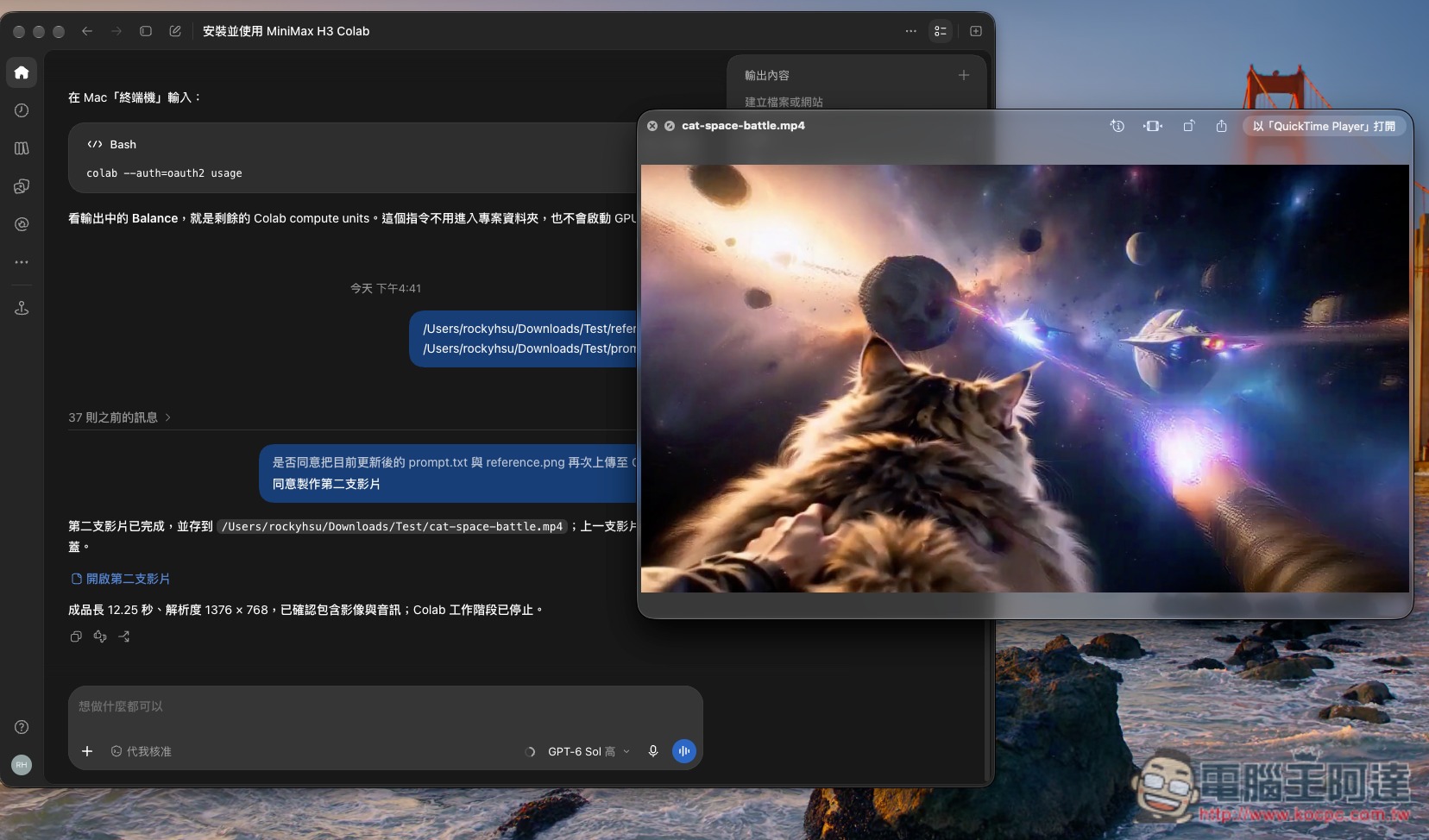Open the sidebar three-dot more icon

click(22, 262)
